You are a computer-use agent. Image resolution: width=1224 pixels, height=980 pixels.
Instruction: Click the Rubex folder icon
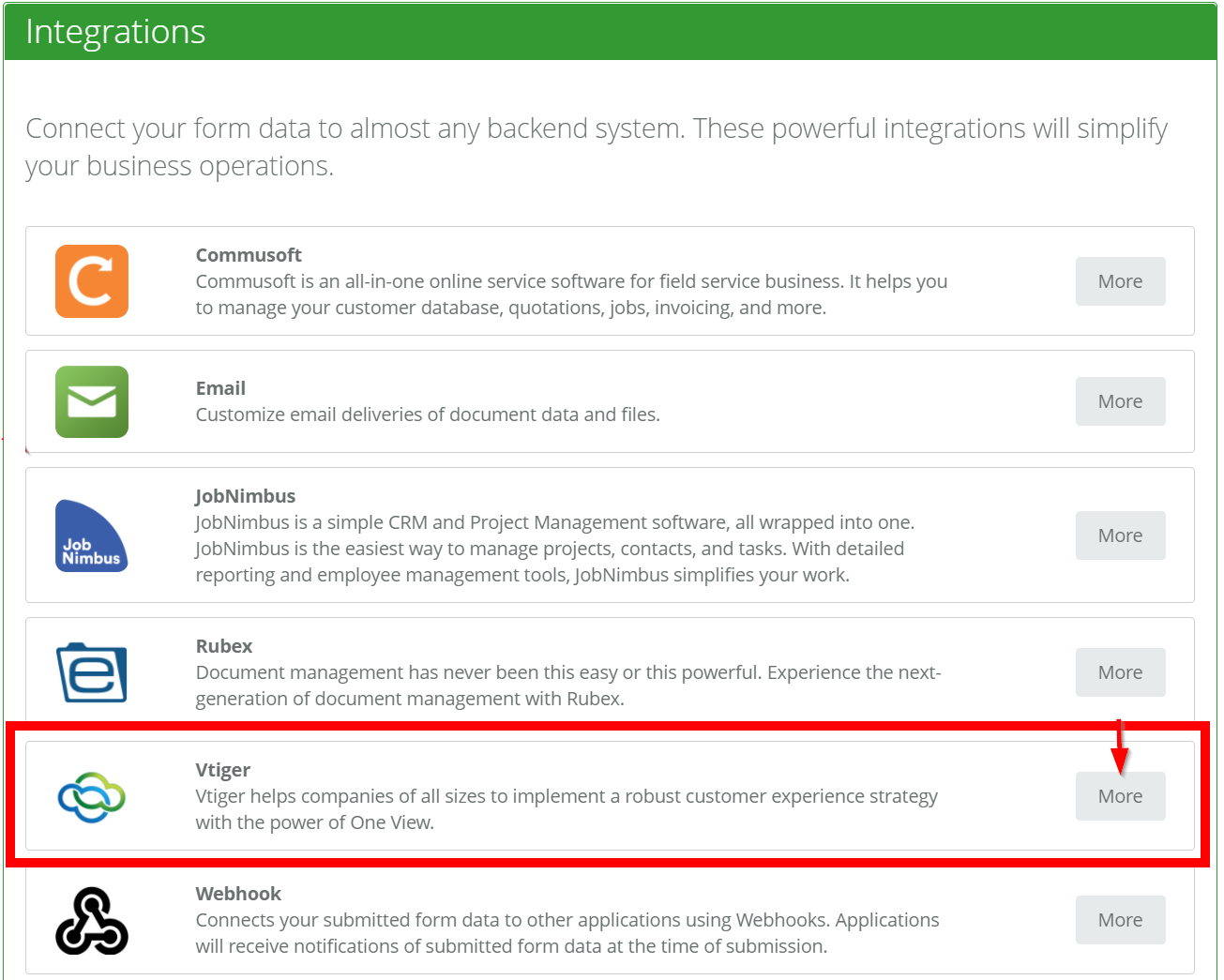(92, 672)
